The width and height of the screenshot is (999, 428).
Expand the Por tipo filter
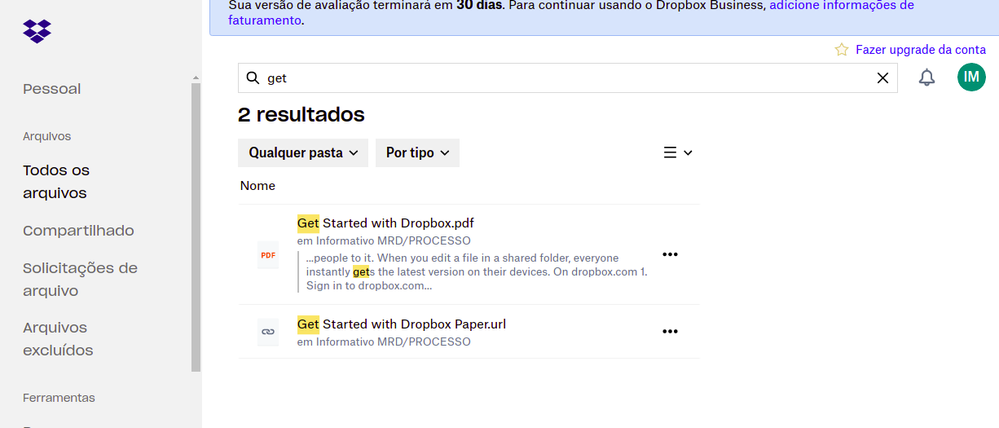click(x=417, y=153)
